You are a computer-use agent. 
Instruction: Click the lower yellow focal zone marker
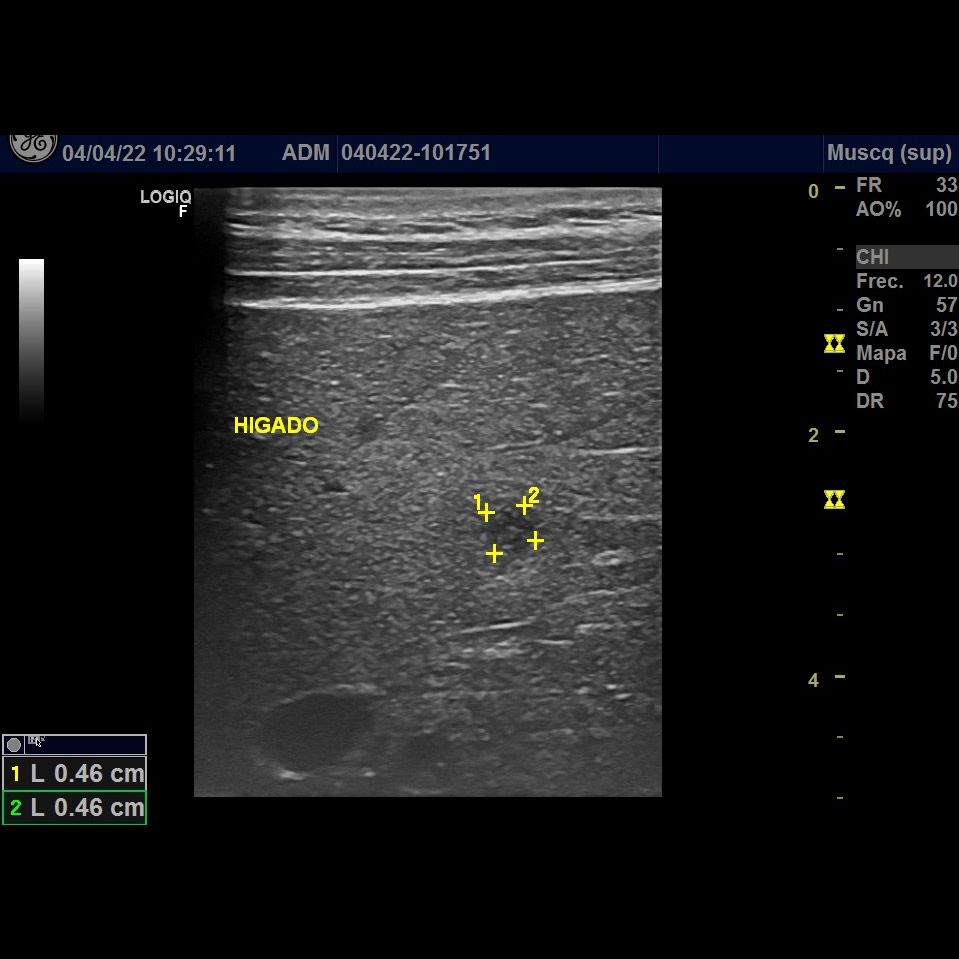pyautogui.click(x=834, y=499)
